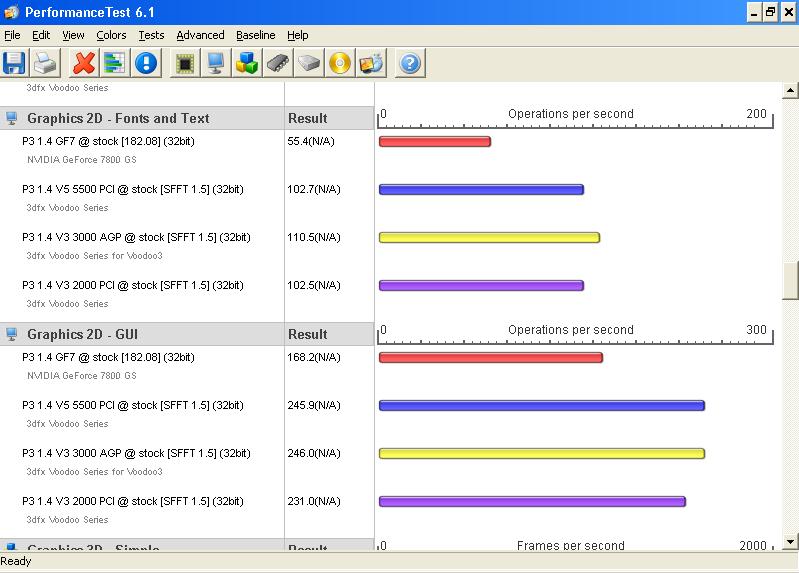Select P3 1.4 V3 2000 PCI row in GUI

132,501
